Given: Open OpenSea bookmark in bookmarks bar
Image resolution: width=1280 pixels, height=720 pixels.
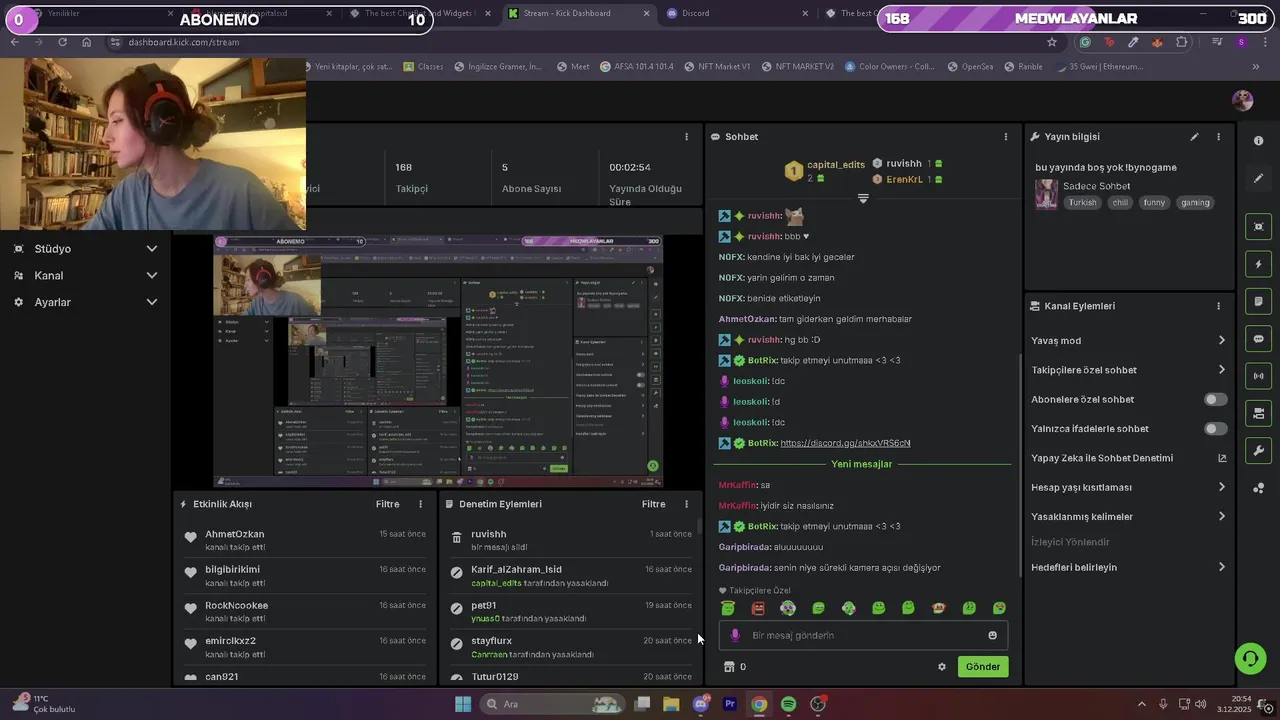Looking at the screenshot, I should pyautogui.click(x=970, y=67).
